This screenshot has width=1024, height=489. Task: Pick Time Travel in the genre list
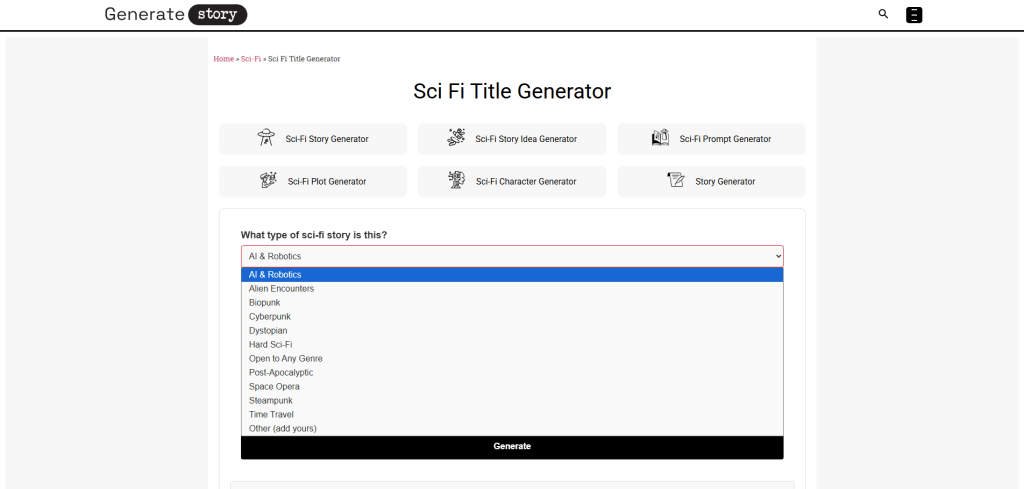pos(271,415)
